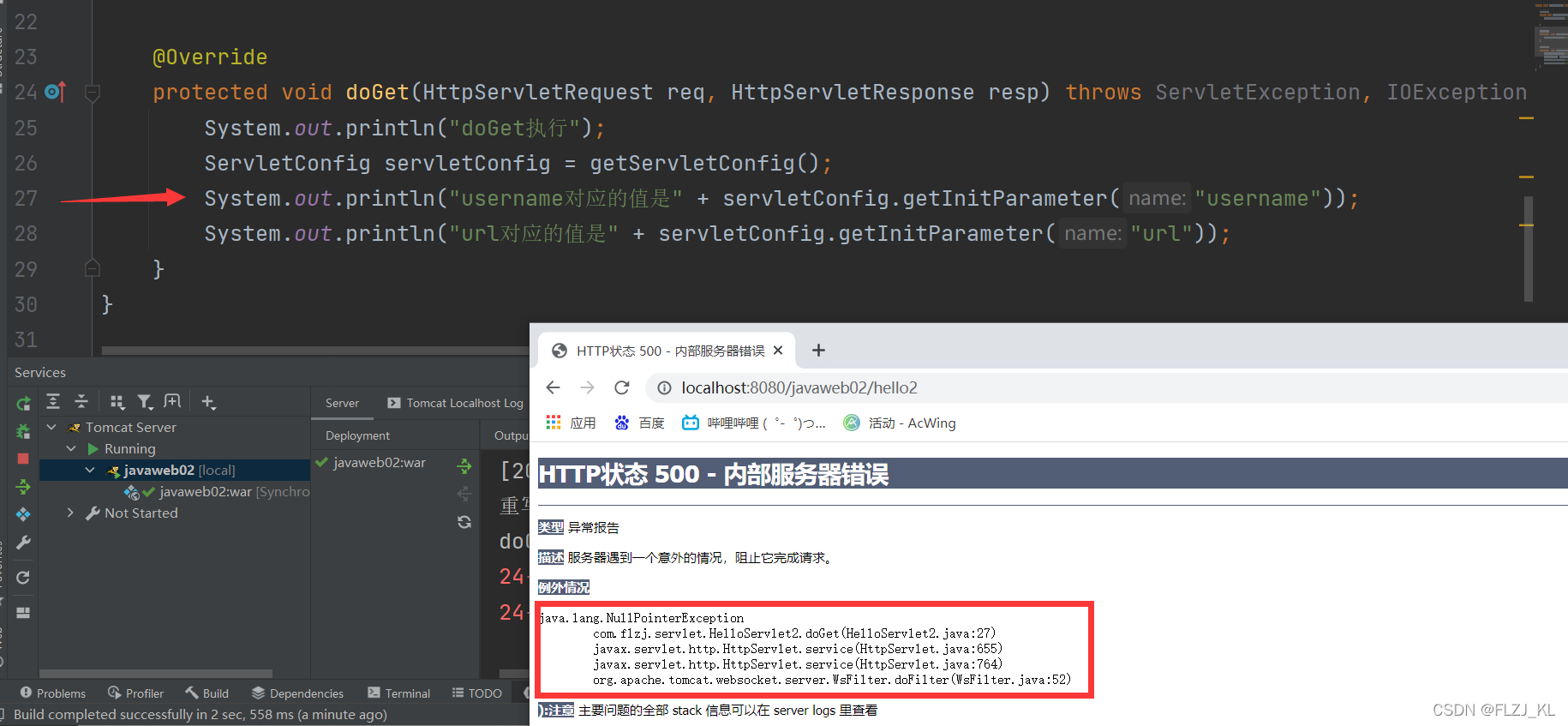Click the Rerun server icon in Services
1568x726 pixels.
click(x=23, y=403)
